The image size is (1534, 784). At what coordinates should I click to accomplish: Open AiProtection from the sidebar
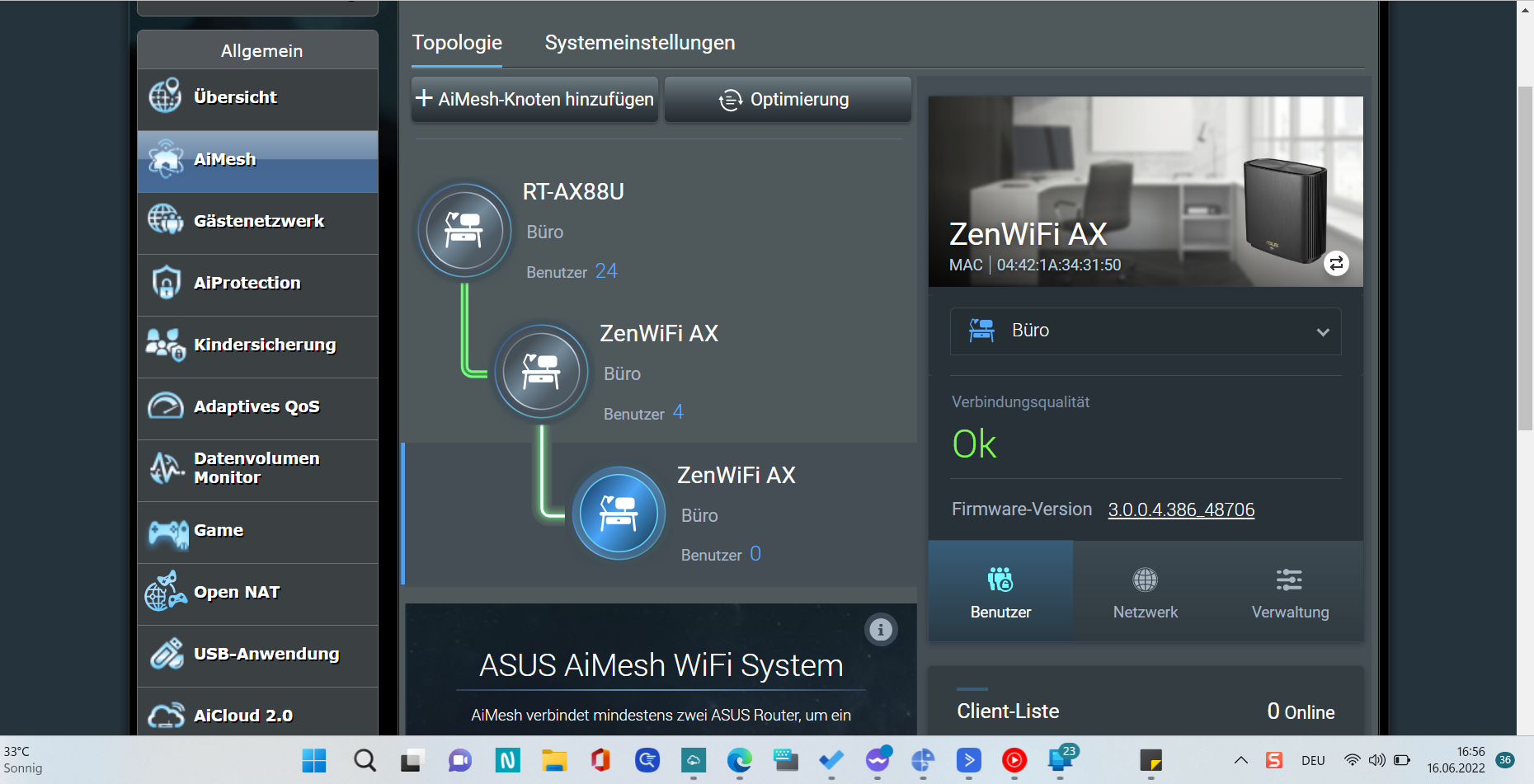[x=257, y=284]
